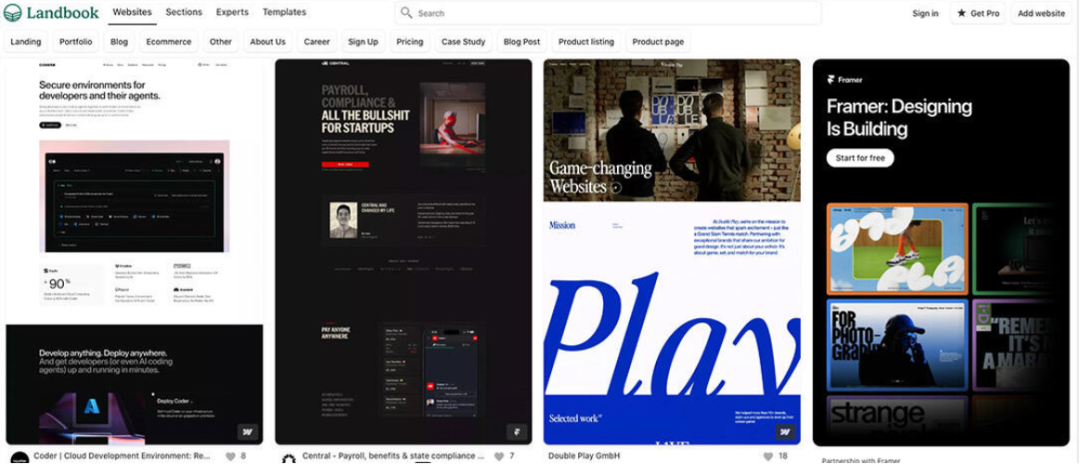Click the Sign in link
The width and height of the screenshot is (1080, 464).
click(925, 13)
